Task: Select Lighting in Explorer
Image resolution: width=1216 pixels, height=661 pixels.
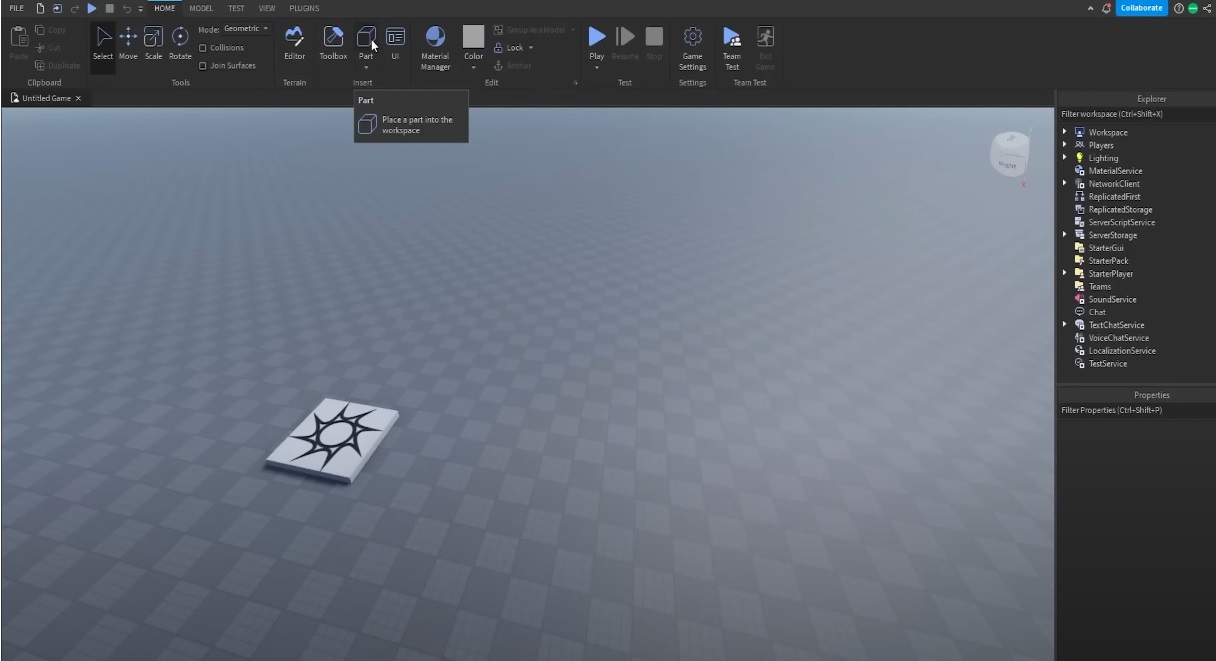Action: point(1103,158)
